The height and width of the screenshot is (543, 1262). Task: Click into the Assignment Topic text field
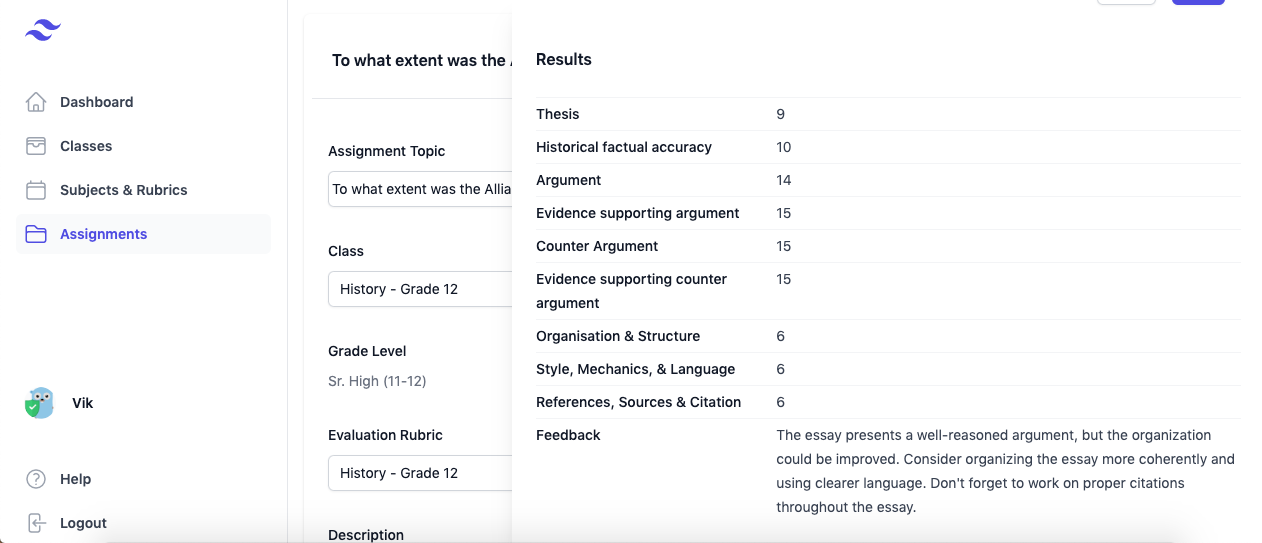tap(420, 189)
